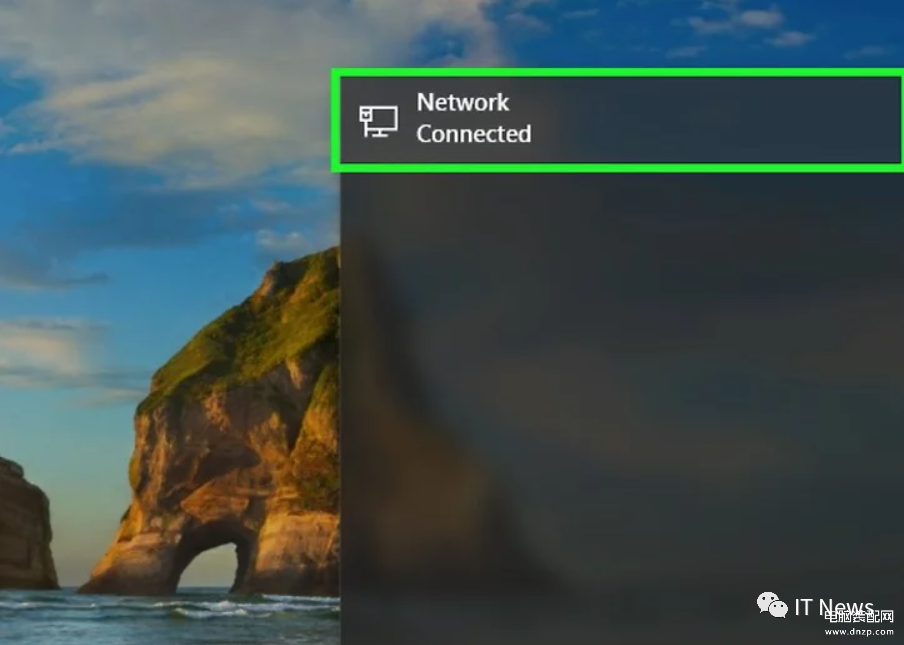The height and width of the screenshot is (645, 904).
Task: Click the WeChat logo watermark
Action: pyautogui.click(x=772, y=605)
